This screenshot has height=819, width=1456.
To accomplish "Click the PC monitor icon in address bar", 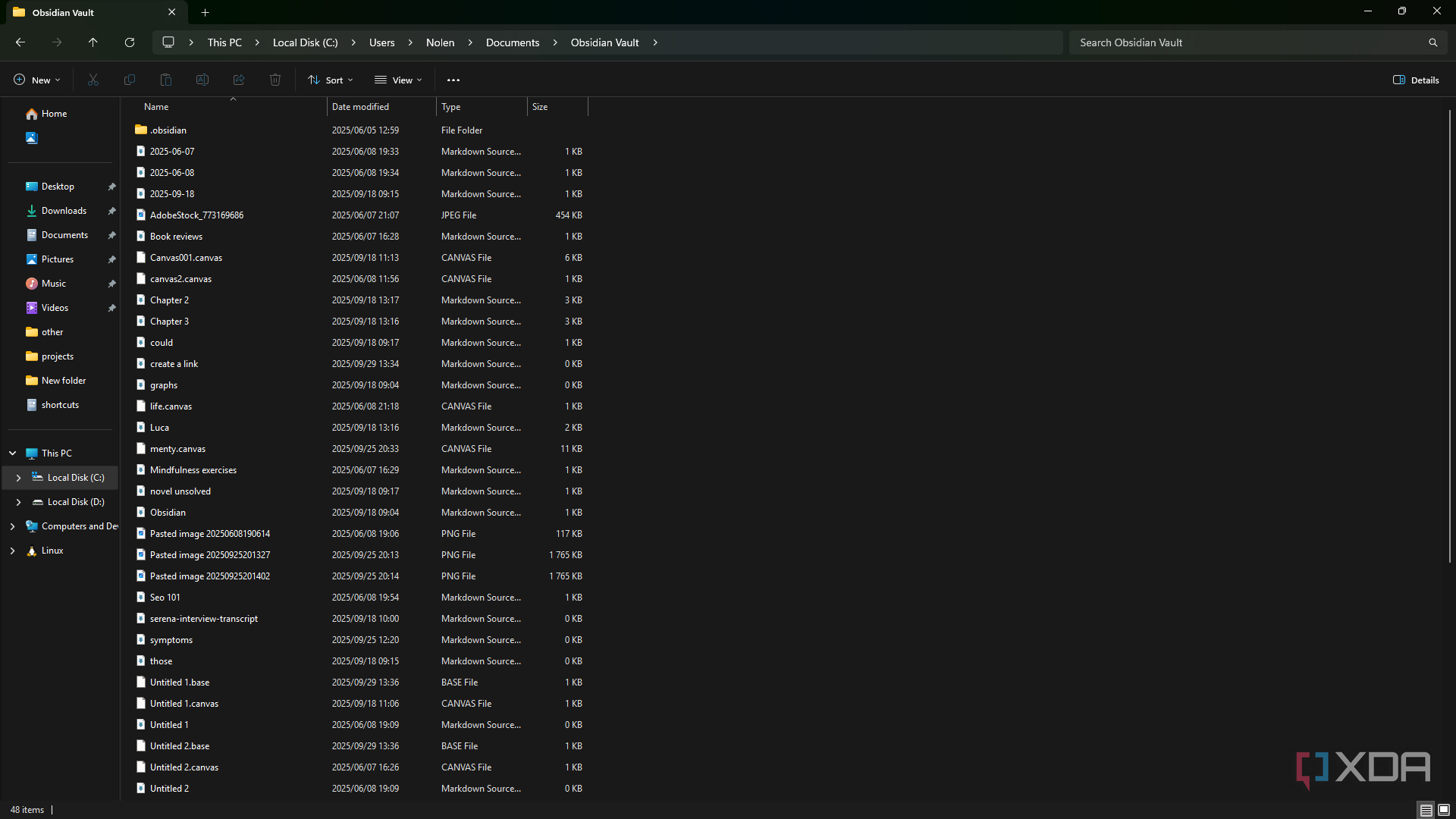I will pos(168,42).
